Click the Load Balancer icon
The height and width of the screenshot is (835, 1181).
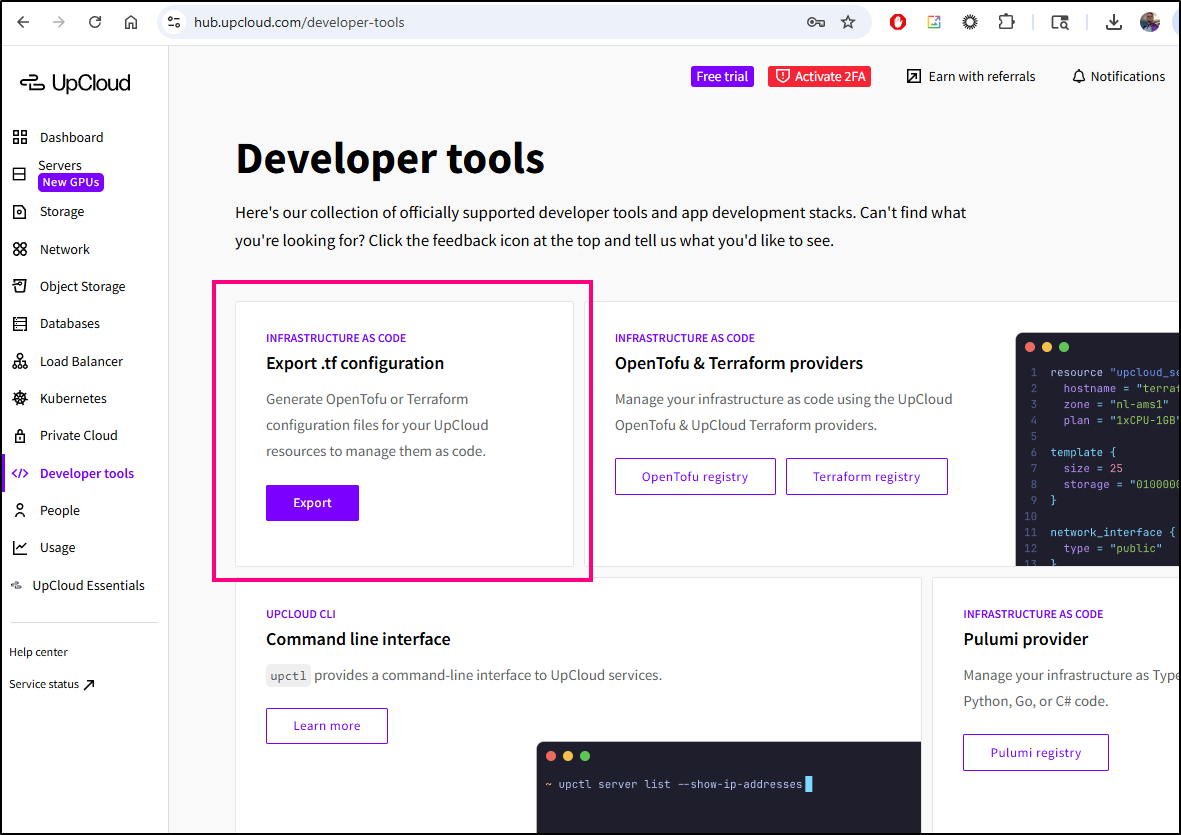pyautogui.click(x=20, y=361)
